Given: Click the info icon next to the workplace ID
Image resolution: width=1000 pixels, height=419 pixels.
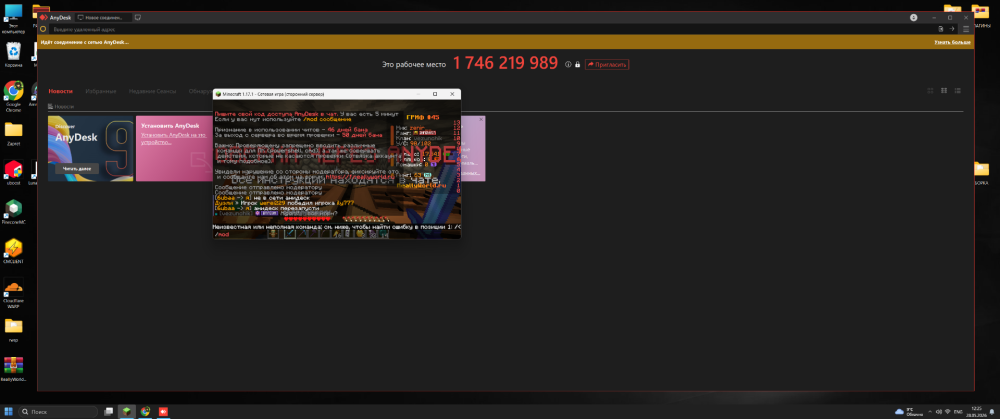Looking at the screenshot, I should tap(568, 64).
